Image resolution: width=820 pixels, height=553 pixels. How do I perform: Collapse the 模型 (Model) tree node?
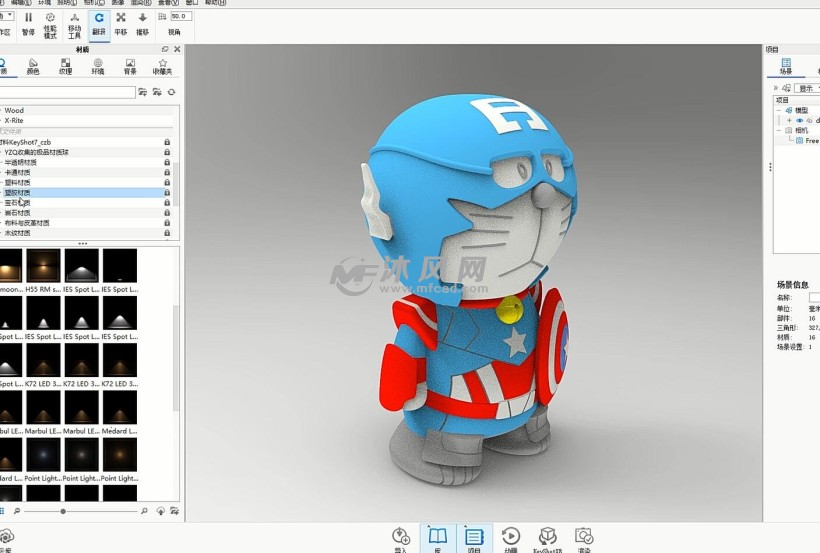pyautogui.click(x=779, y=110)
